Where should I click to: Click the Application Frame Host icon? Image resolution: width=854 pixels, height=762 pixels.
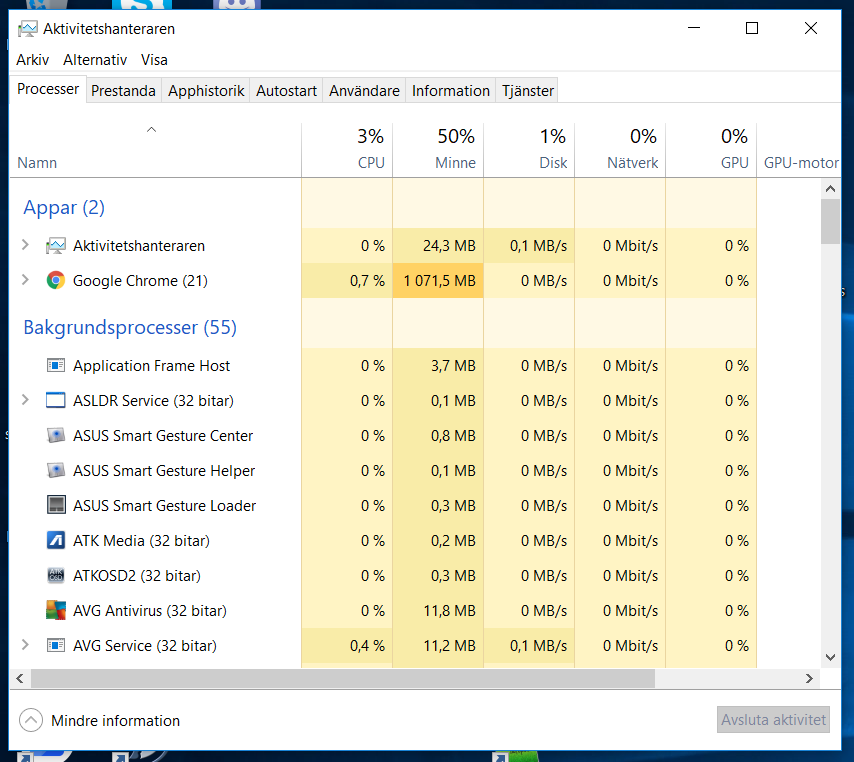(x=56, y=365)
